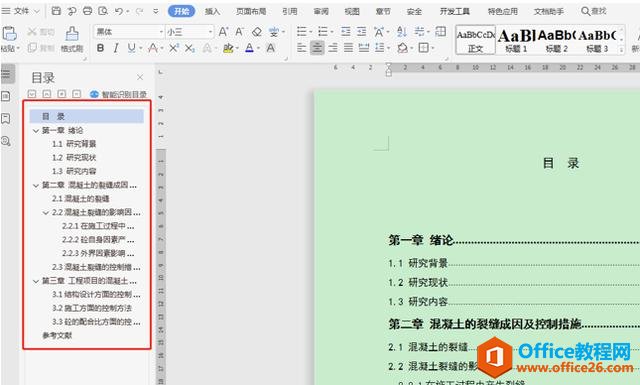
Task: Click the Print icon in quick access toolbar
Action: coord(87,11)
